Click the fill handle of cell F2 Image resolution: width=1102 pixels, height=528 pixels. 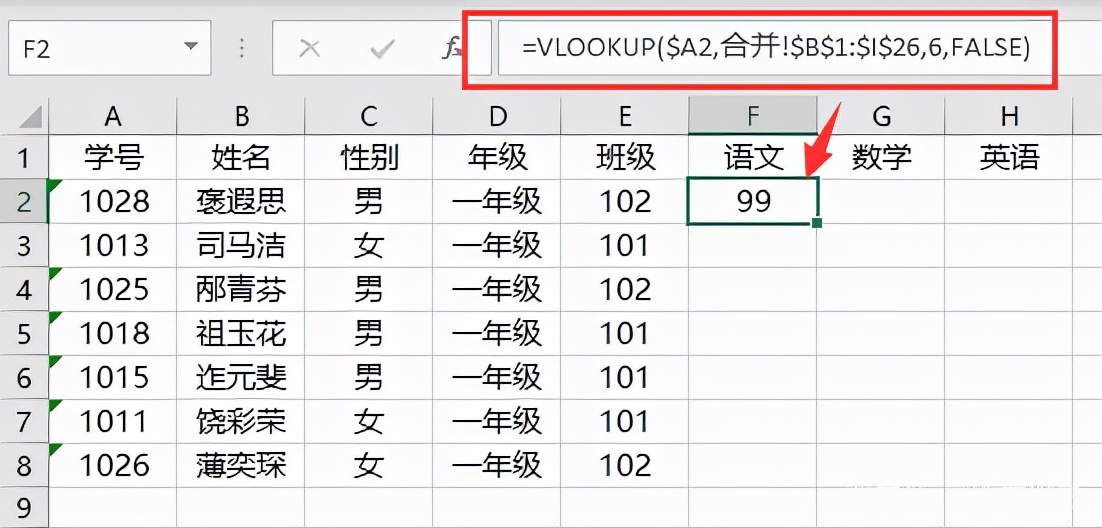pyautogui.click(x=817, y=224)
